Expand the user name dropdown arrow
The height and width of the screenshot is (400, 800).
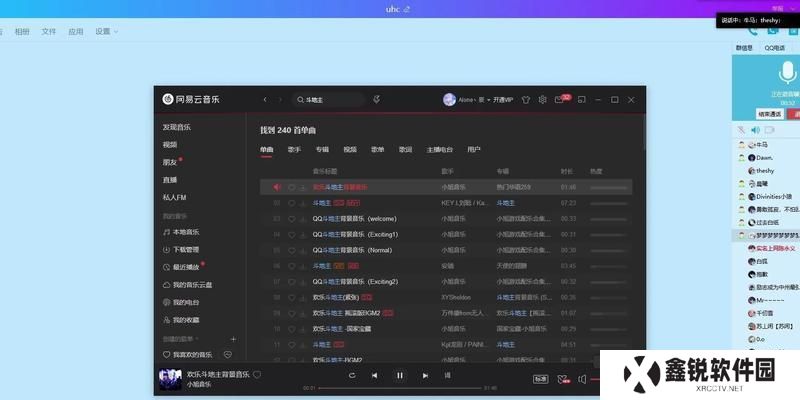(488, 100)
